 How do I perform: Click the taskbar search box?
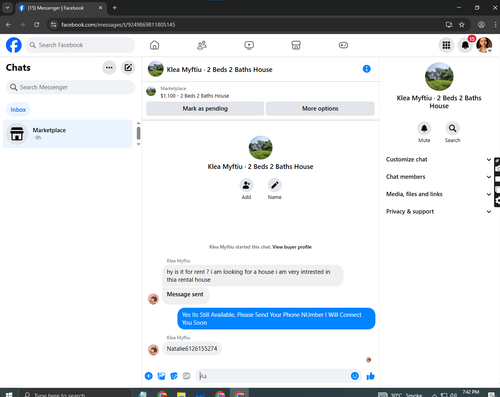point(75,394)
